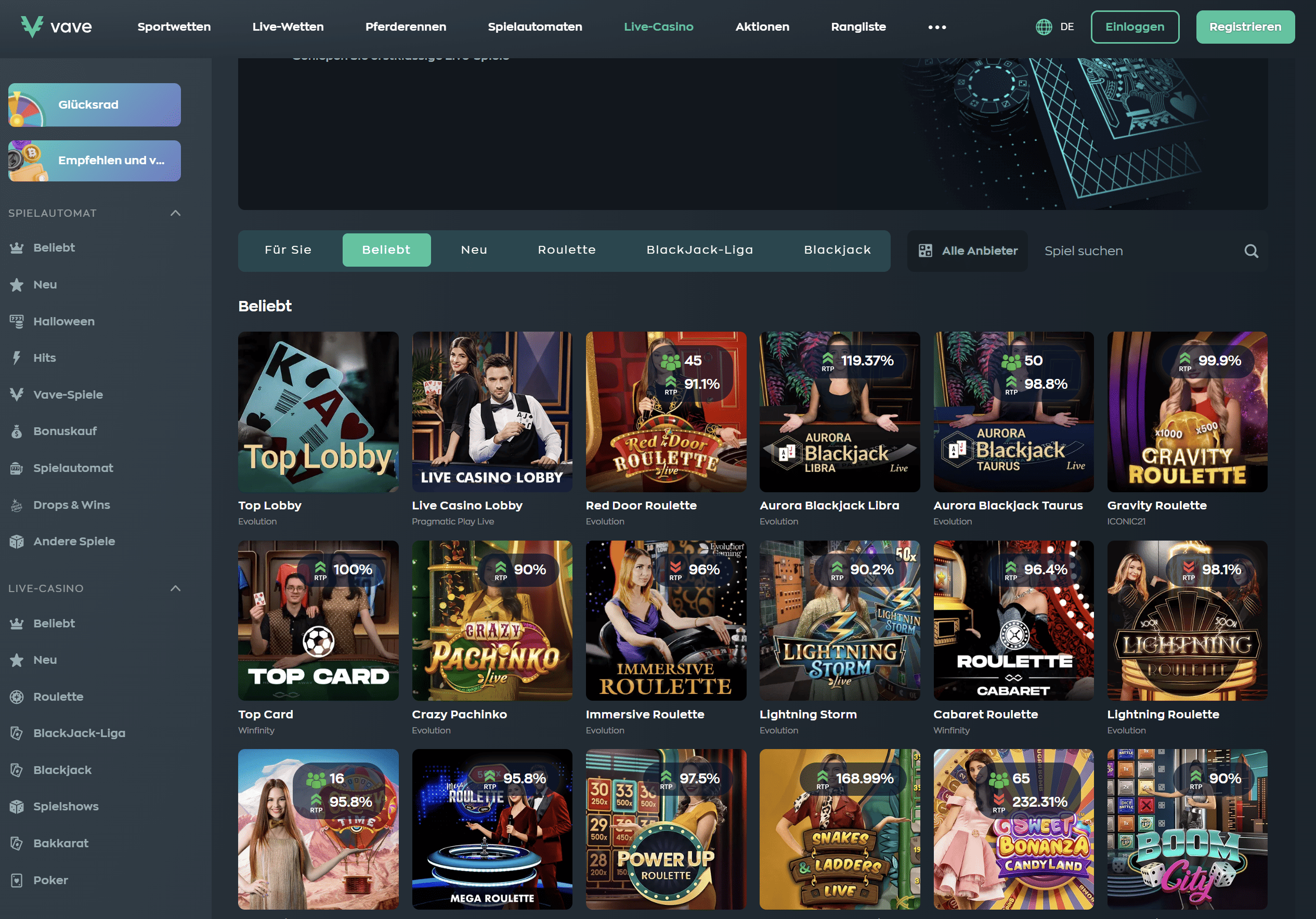The image size is (1316, 919).
Task: Click the Einloggen button
Action: pyautogui.click(x=1135, y=27)
